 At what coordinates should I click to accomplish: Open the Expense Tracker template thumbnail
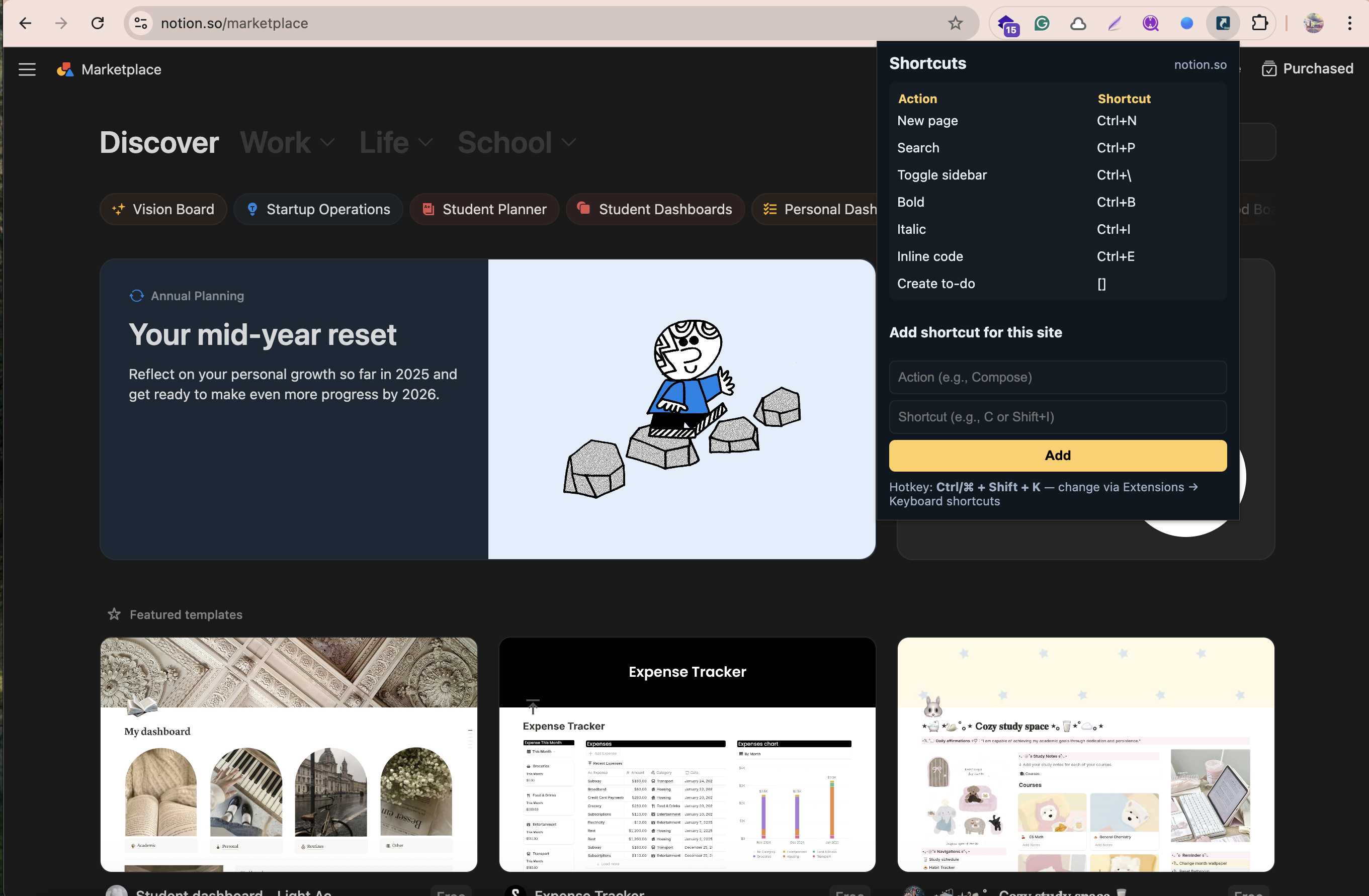click(687, 754)
